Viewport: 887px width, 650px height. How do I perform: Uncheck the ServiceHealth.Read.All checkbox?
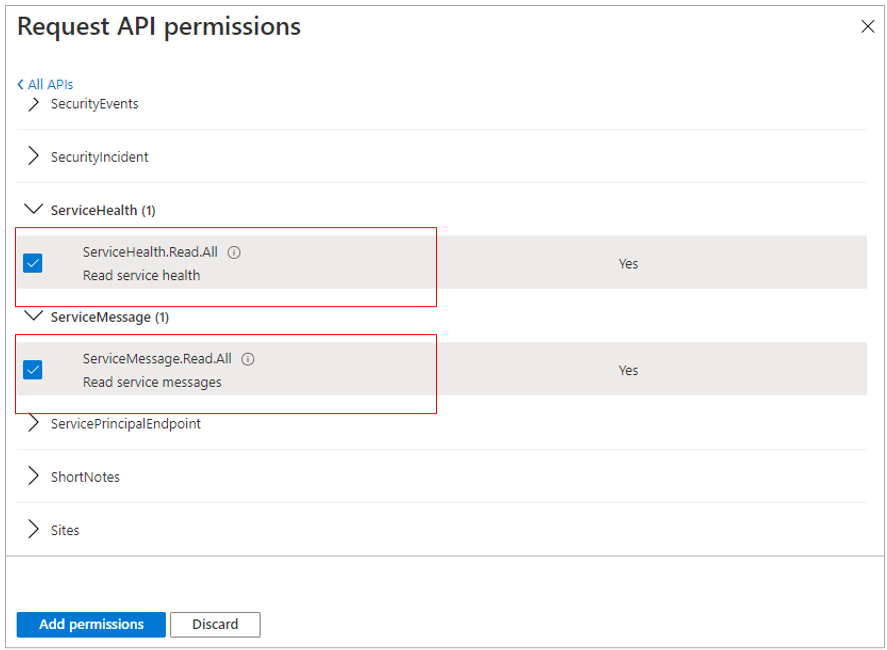click(33, 263)
